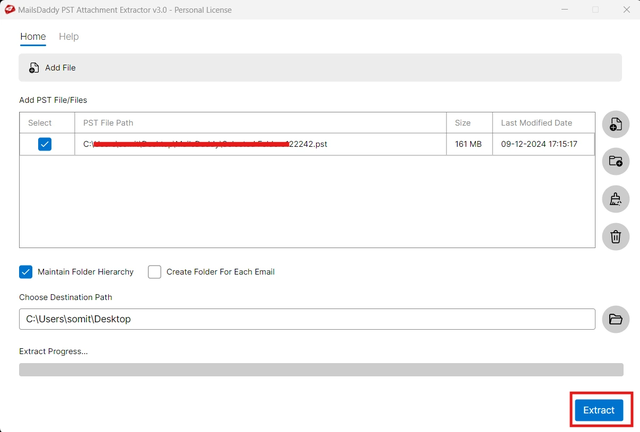
Task: Click the PST File Path column header
Action: 260,123
